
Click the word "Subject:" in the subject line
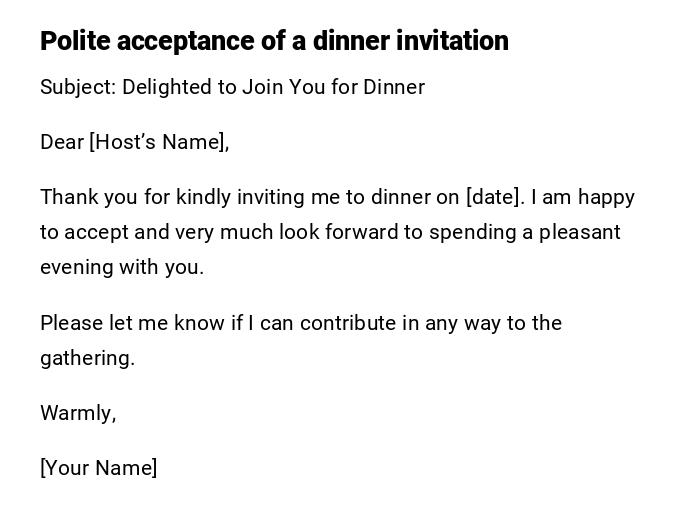pos(78,87)
